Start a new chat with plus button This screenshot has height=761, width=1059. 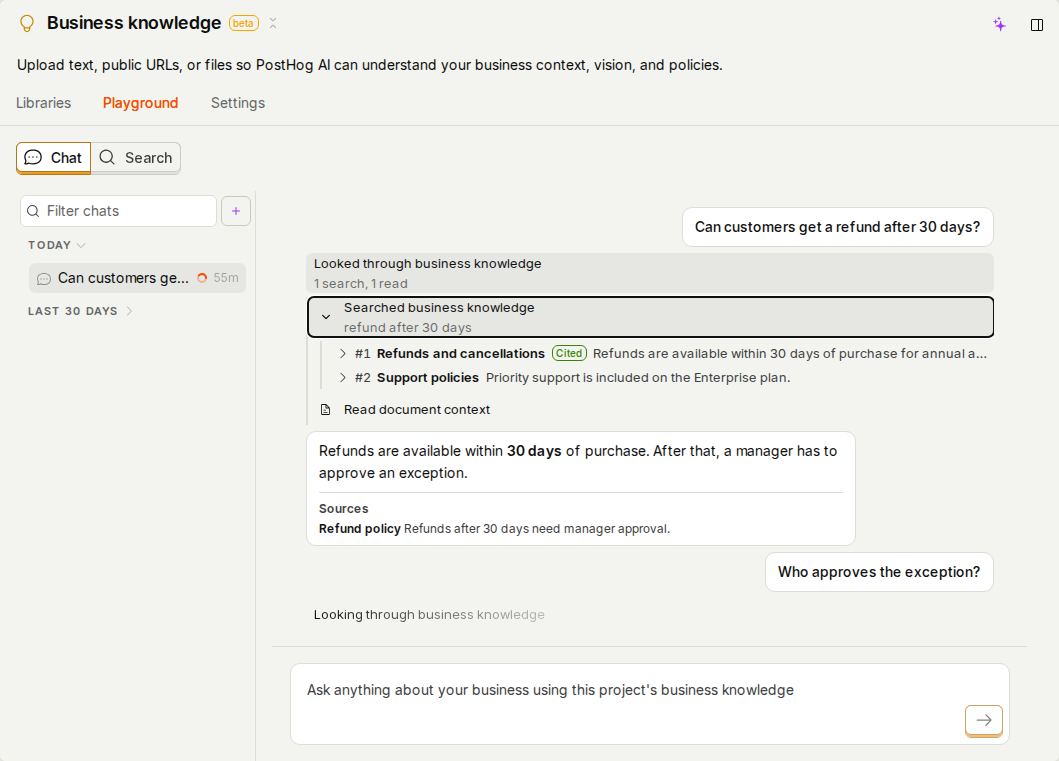[236, 211]
